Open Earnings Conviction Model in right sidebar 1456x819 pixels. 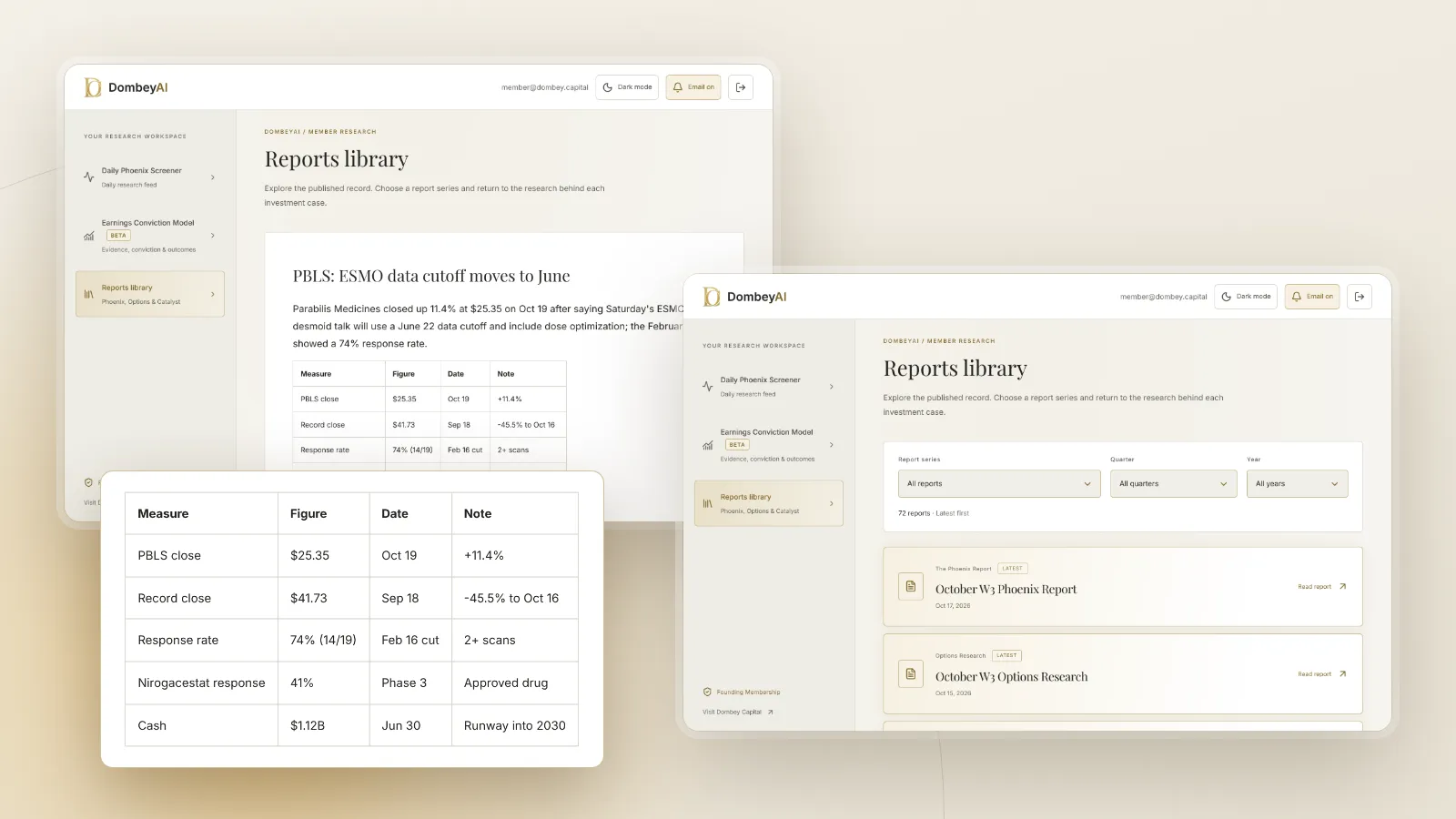pos(769,445)
